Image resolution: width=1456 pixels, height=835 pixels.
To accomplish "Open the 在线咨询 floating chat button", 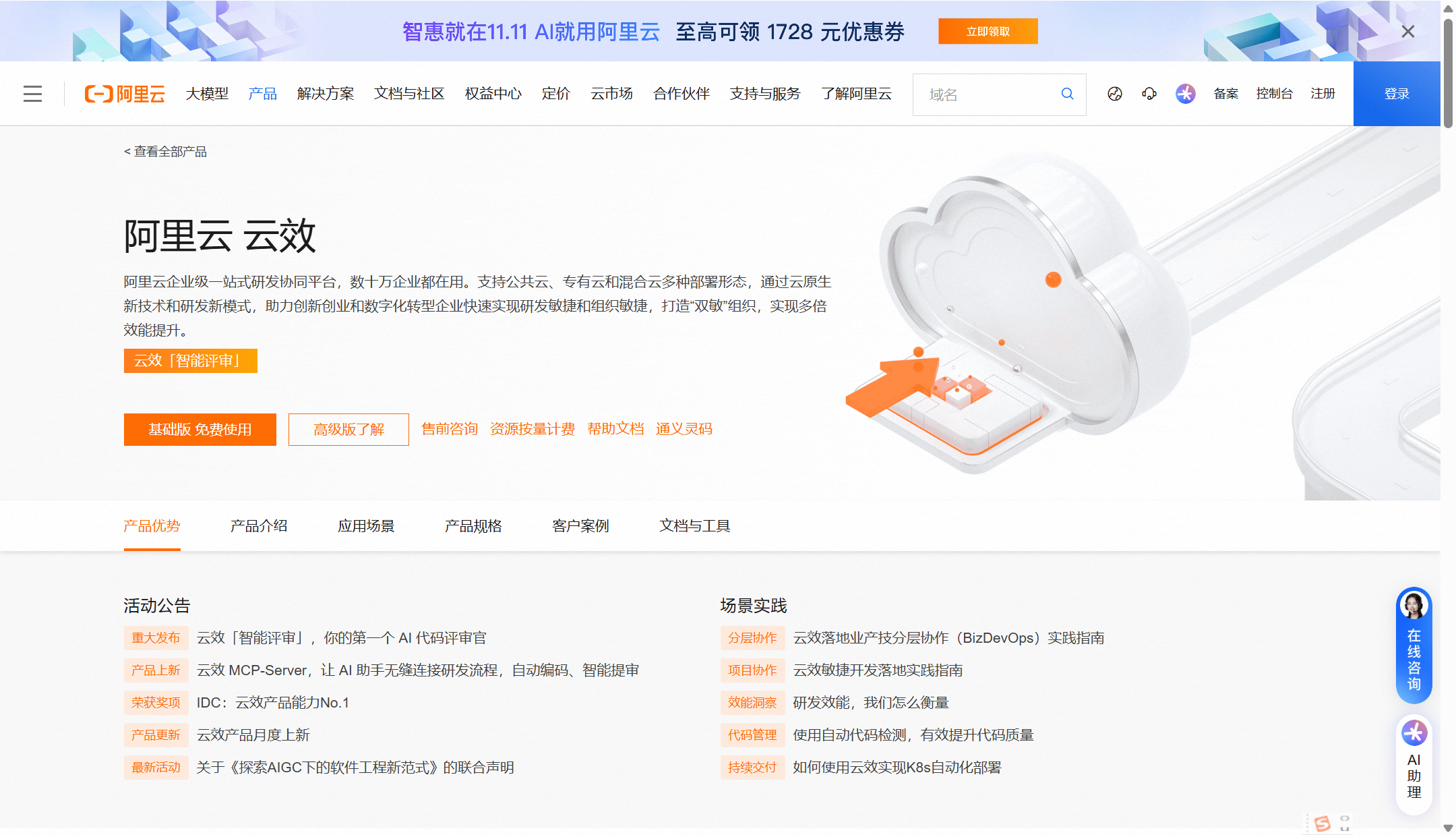I will 1414,645.
